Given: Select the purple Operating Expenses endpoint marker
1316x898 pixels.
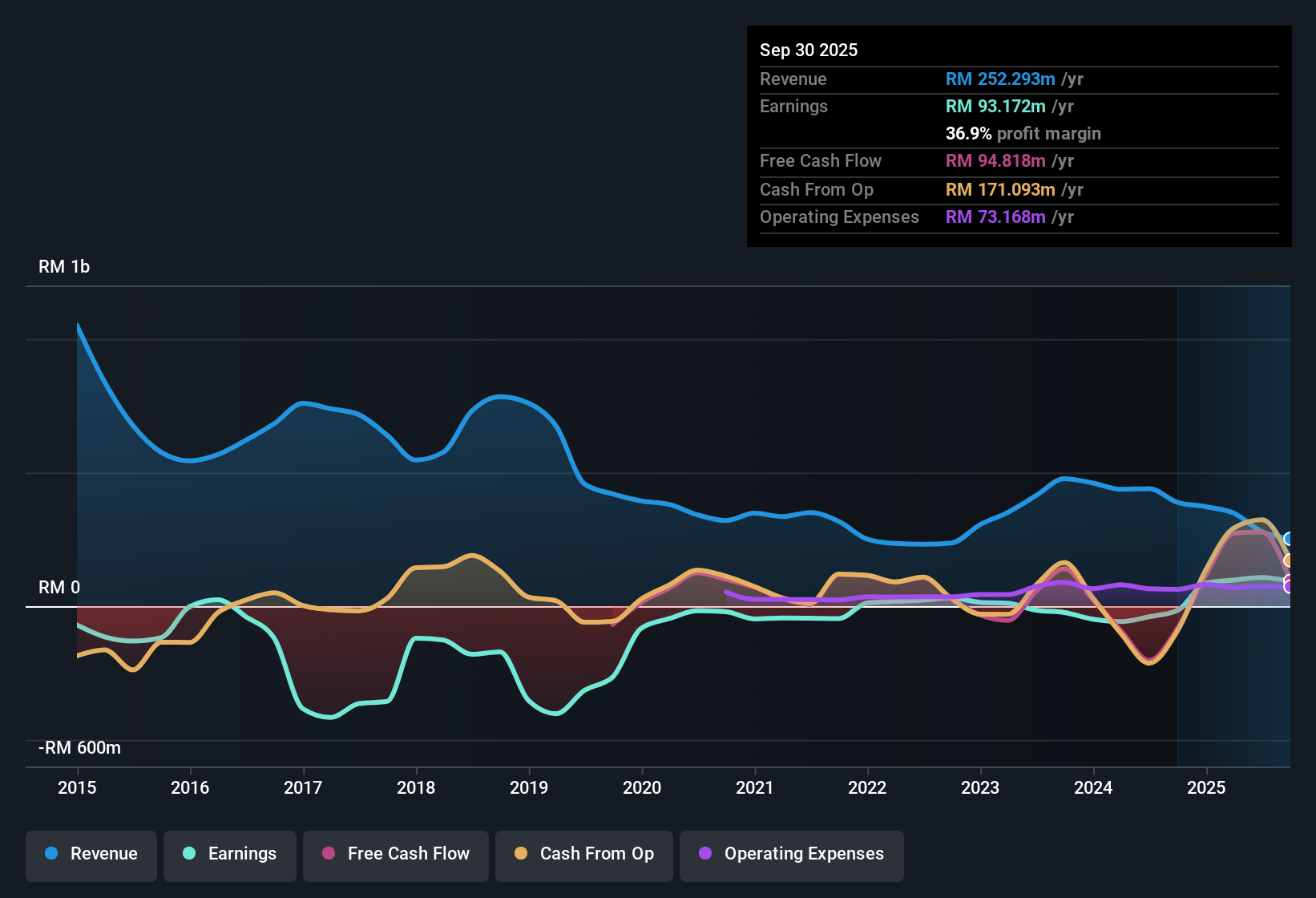Looking at the screenshot, I should 1287,589.
